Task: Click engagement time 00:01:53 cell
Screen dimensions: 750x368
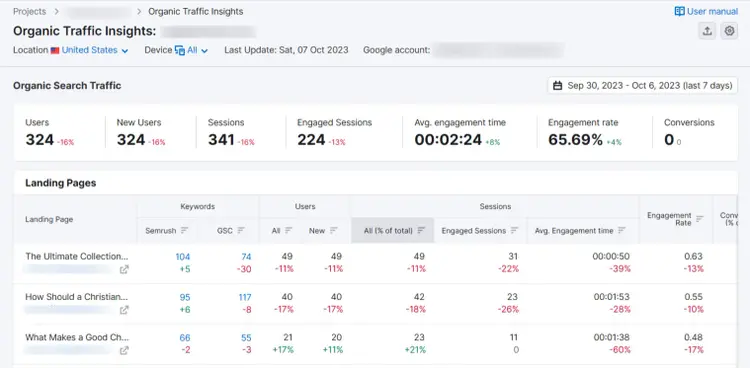Action: (x=612, y=297)
